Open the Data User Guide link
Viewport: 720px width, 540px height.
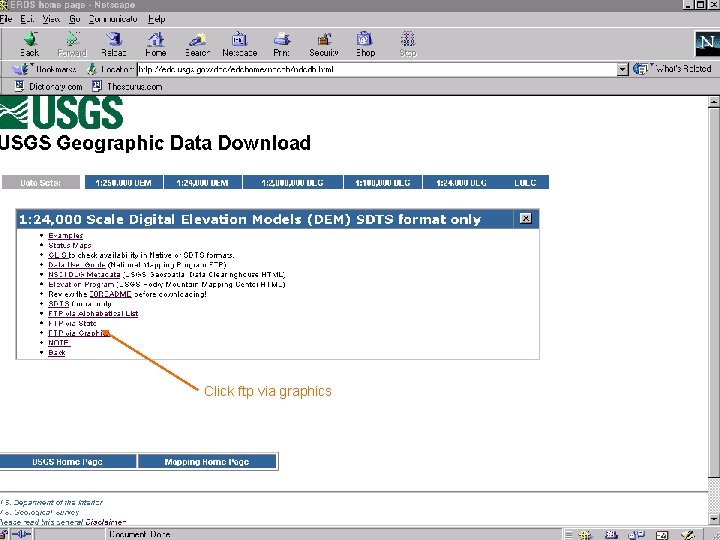pos(77,264)
